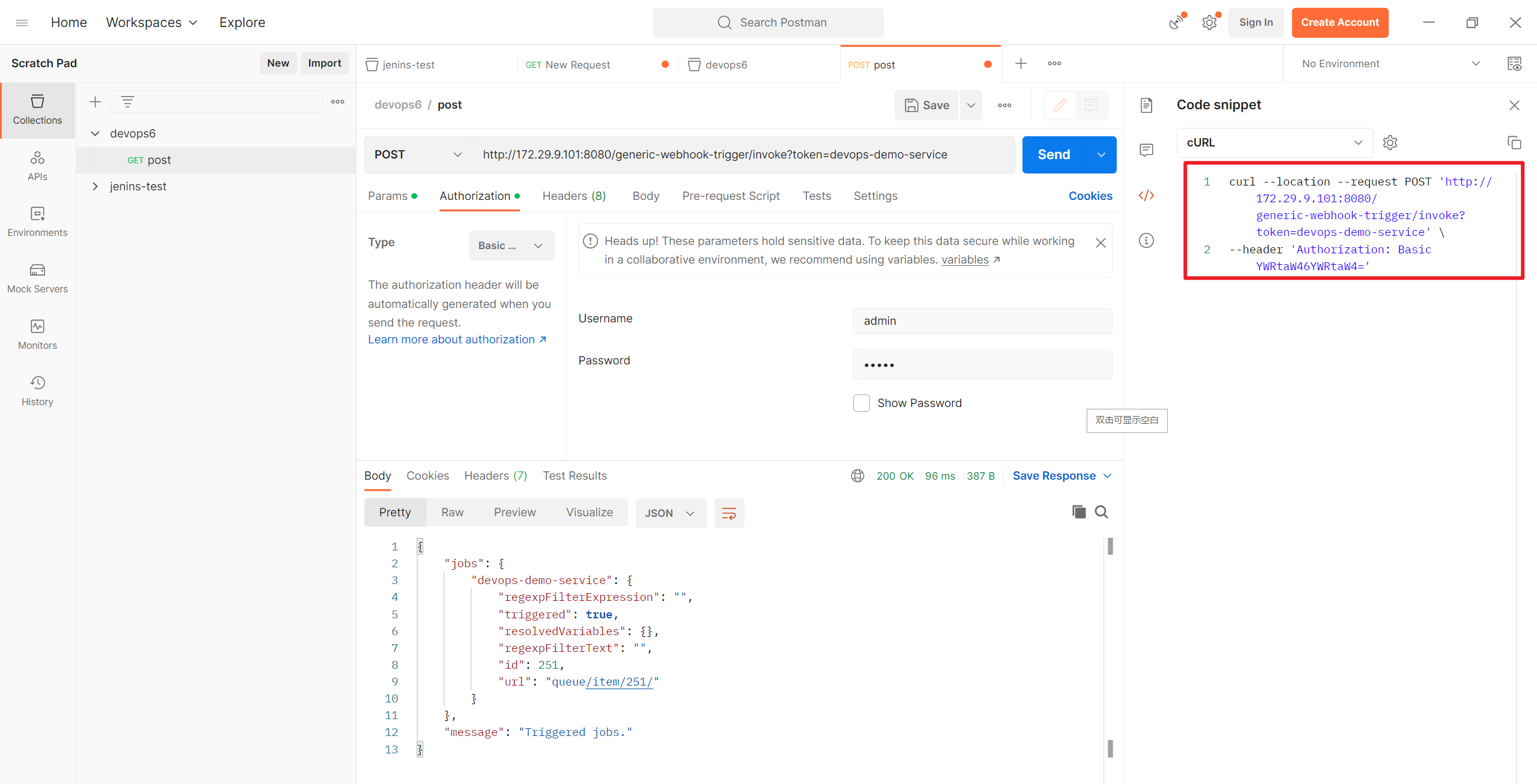Open Learn more about authorization link

[457, 340]
